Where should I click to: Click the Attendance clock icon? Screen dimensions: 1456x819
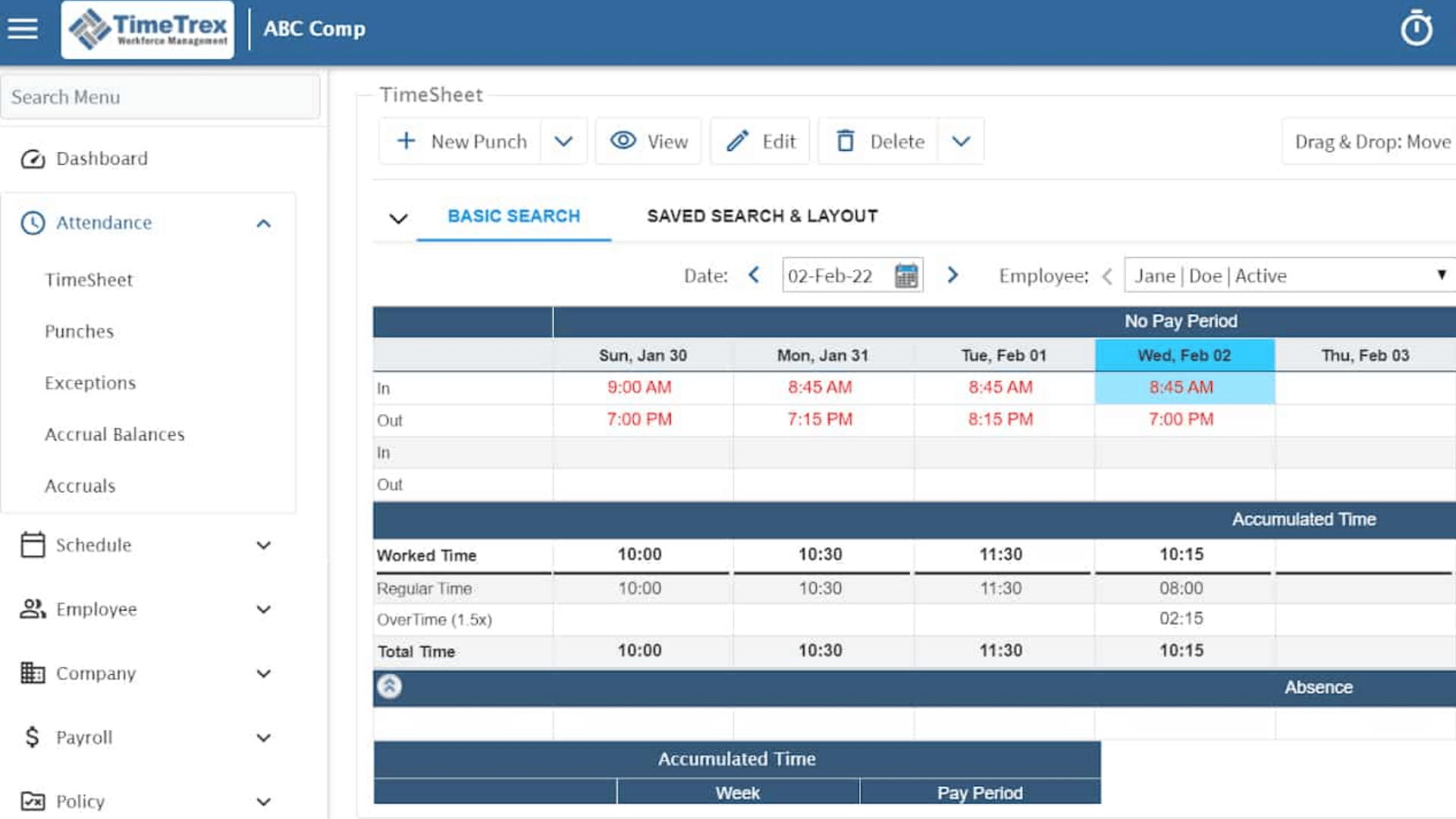tap(33, 223)
